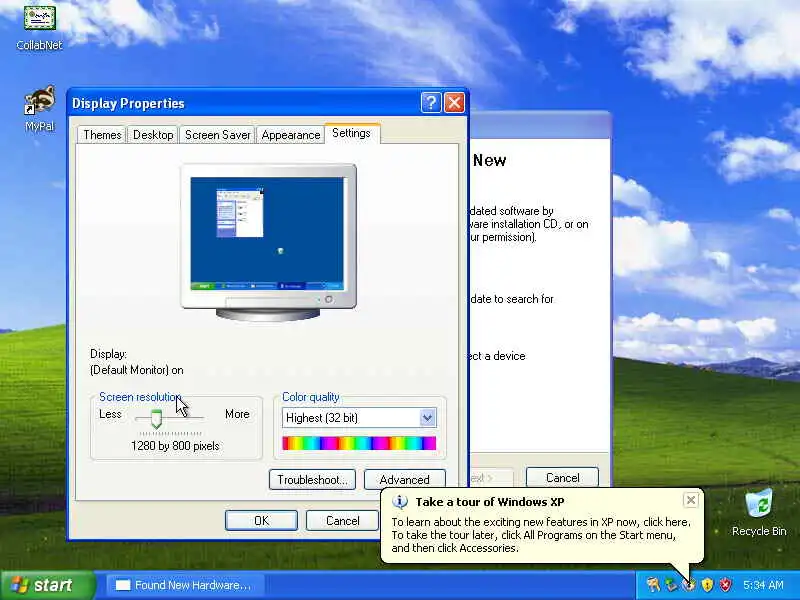Click the keys icon in the system tray

coord(653,585)
